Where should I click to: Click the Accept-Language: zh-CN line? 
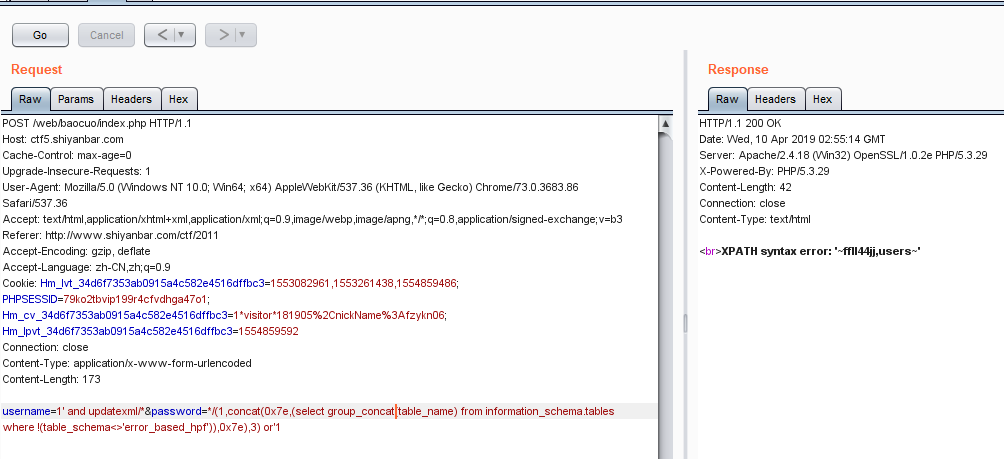tap(86, 267)
